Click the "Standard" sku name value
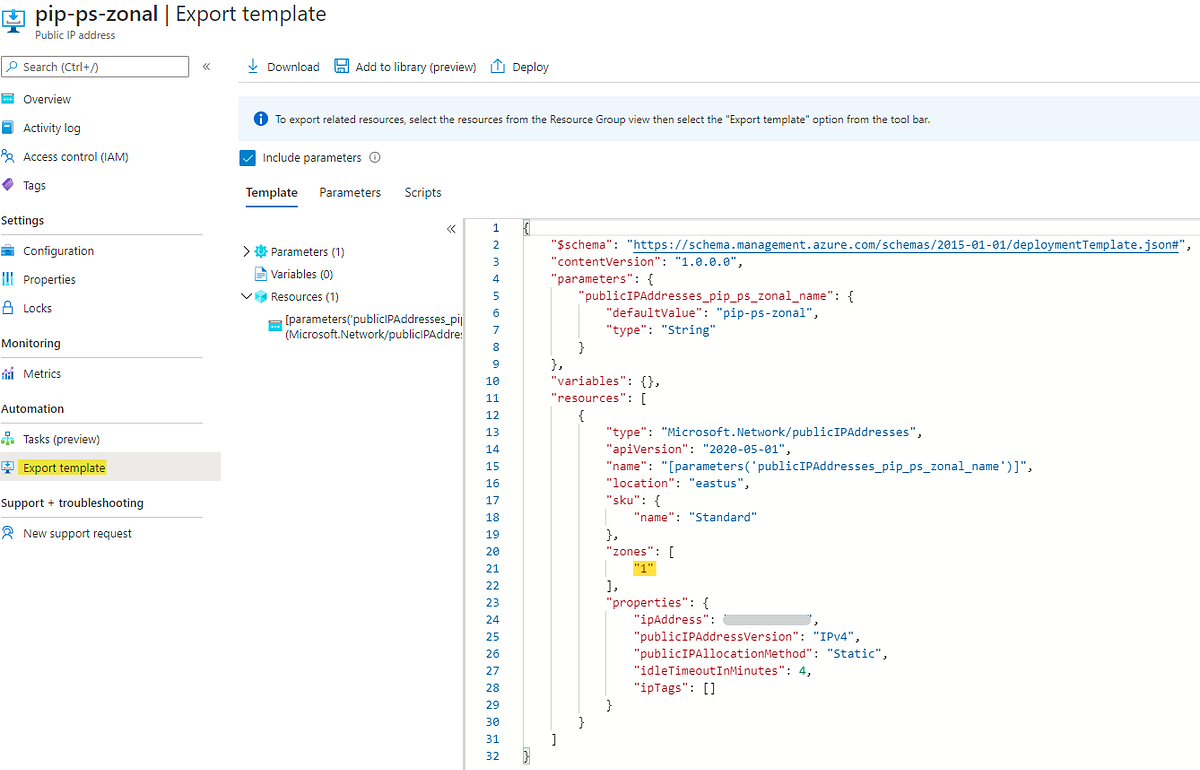Image resolution: width=1200 pixels, height=770 pixels. [x=725, y=517]
